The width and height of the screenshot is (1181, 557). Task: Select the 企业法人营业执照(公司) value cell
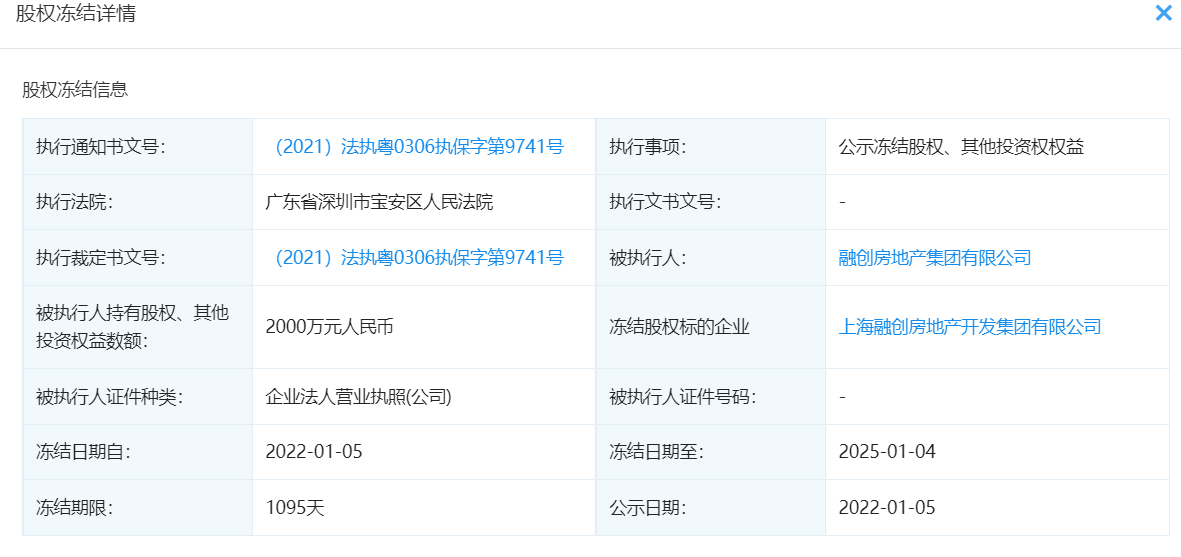pos(358,396)
